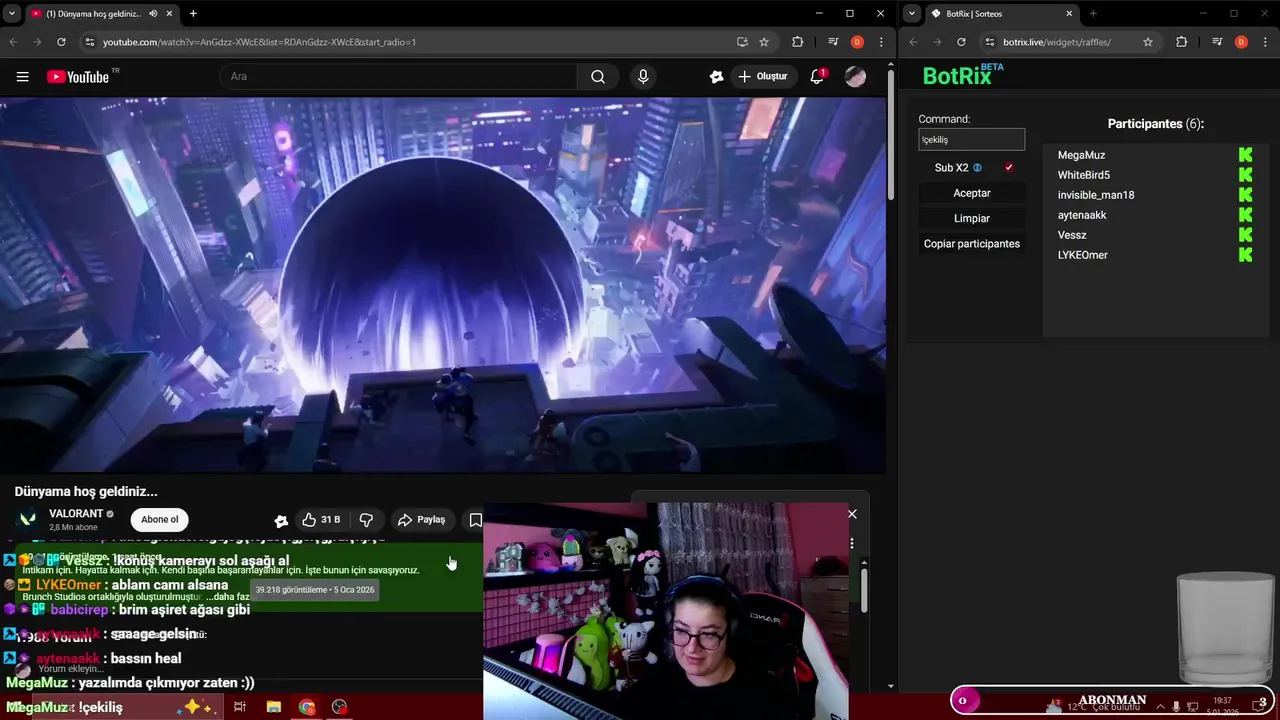
Task: Open tab search dropdown in YouTube window
Action: click(x=12, y=14)
